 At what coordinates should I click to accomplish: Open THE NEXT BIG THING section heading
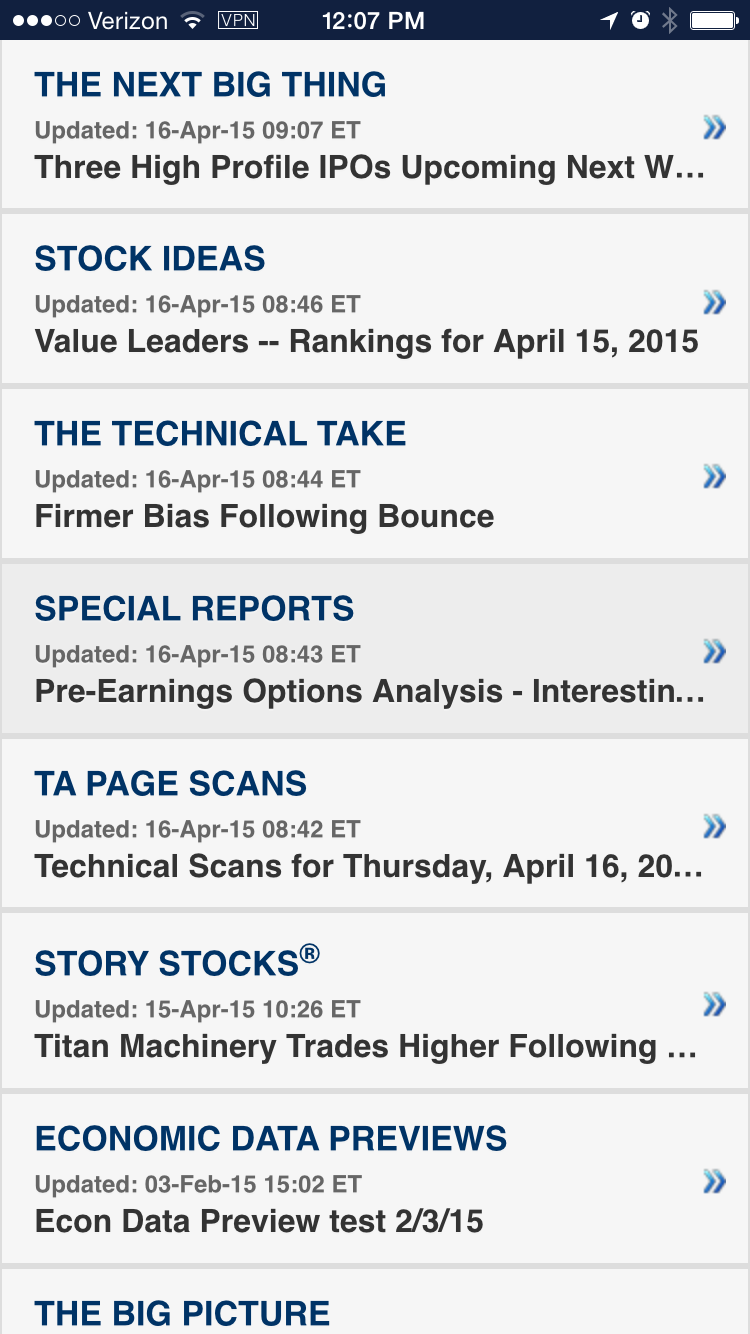(x=210, y=85)
